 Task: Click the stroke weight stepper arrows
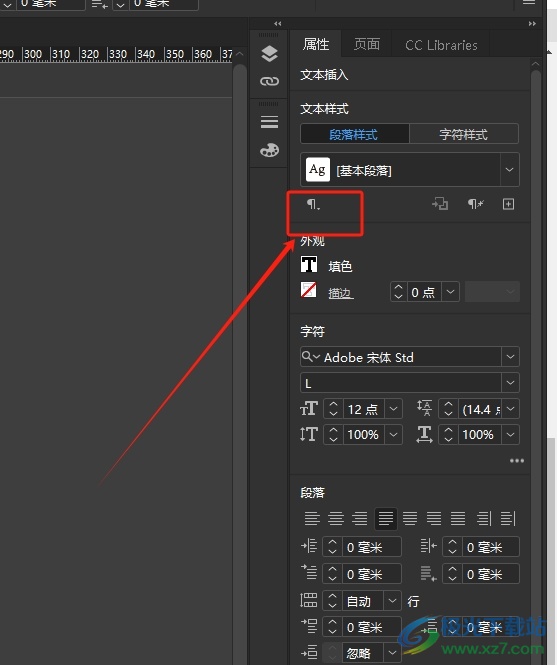[x=398, y=292]
